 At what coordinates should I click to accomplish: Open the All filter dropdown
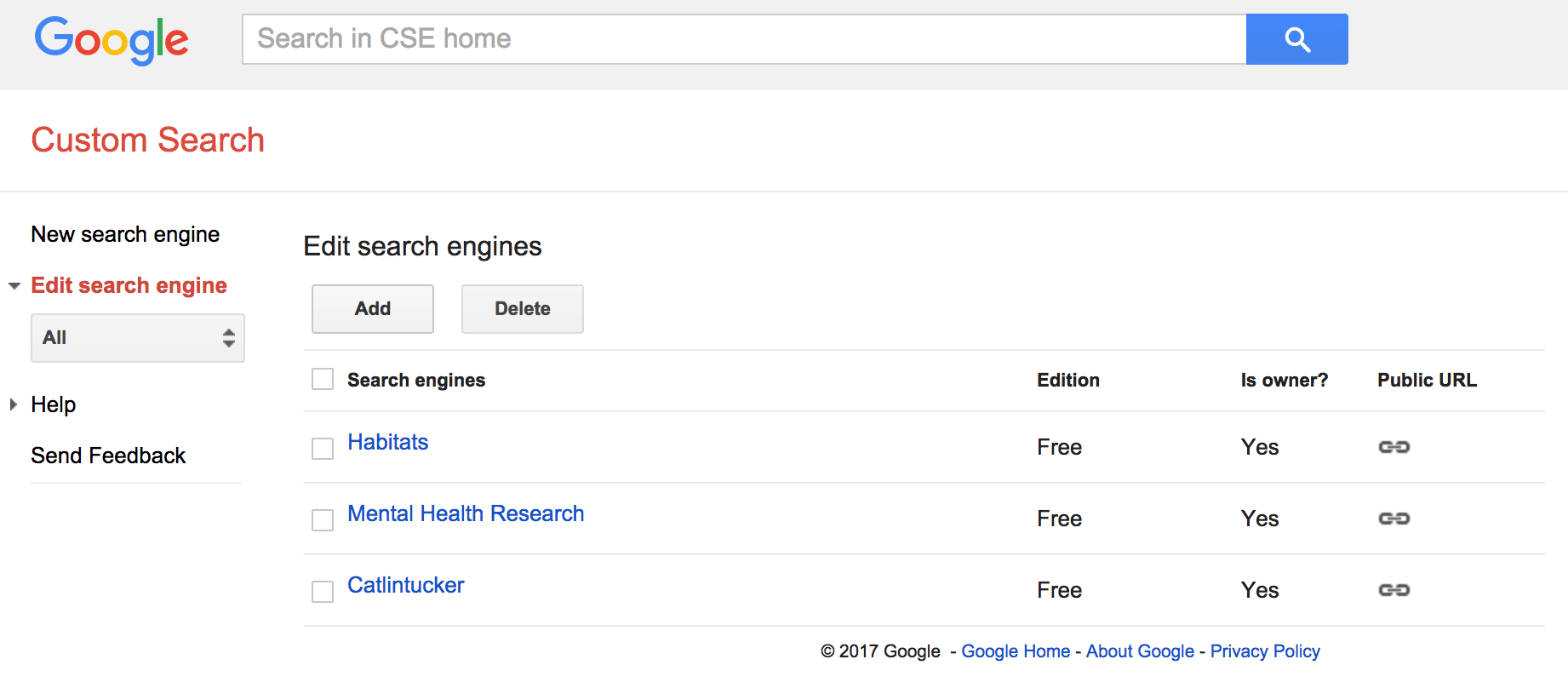137,337
